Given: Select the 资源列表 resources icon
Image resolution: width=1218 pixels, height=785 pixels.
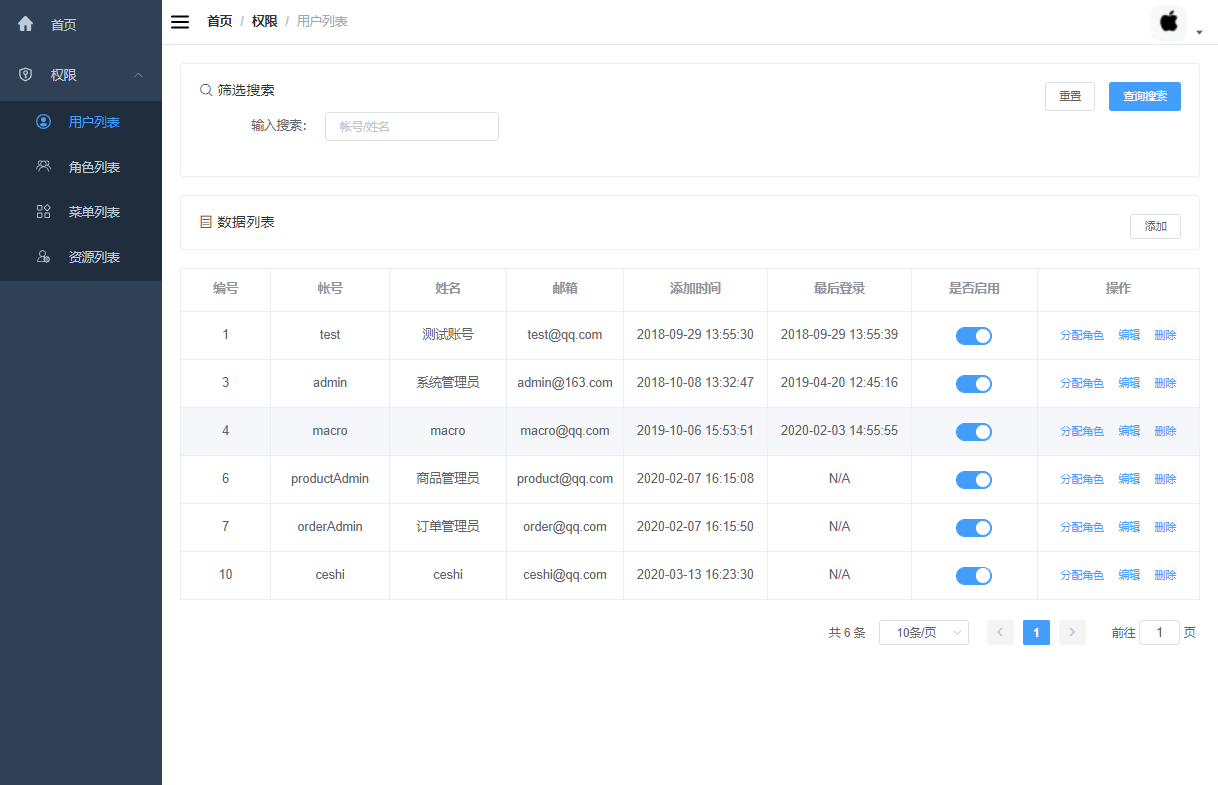Looking at the screenshot, I should pyautogui.click(x=42, y=256).
